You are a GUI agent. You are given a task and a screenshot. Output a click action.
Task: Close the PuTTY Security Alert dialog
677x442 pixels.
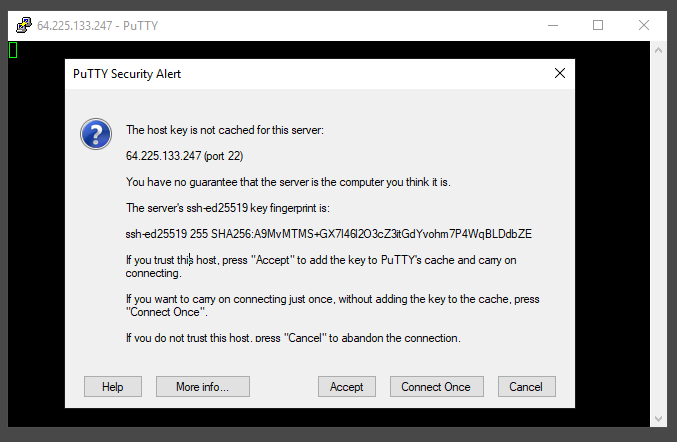click(x=559, y=73)
